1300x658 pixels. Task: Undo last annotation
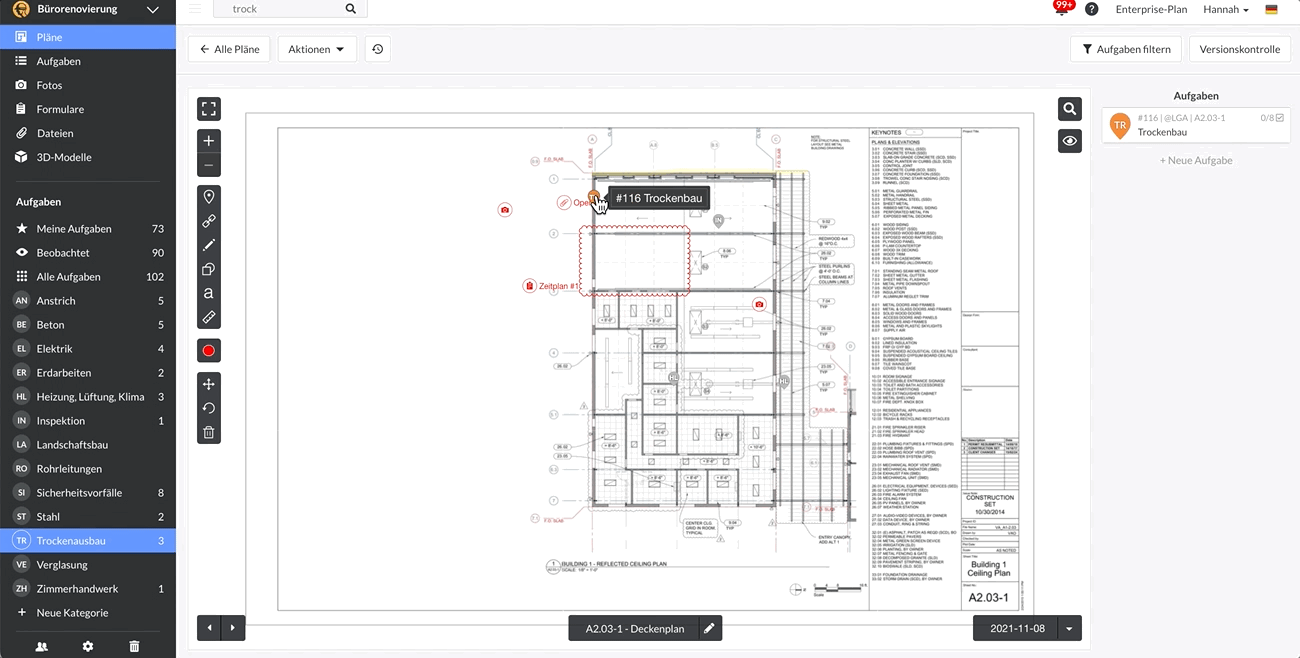[x=208, y=408]
